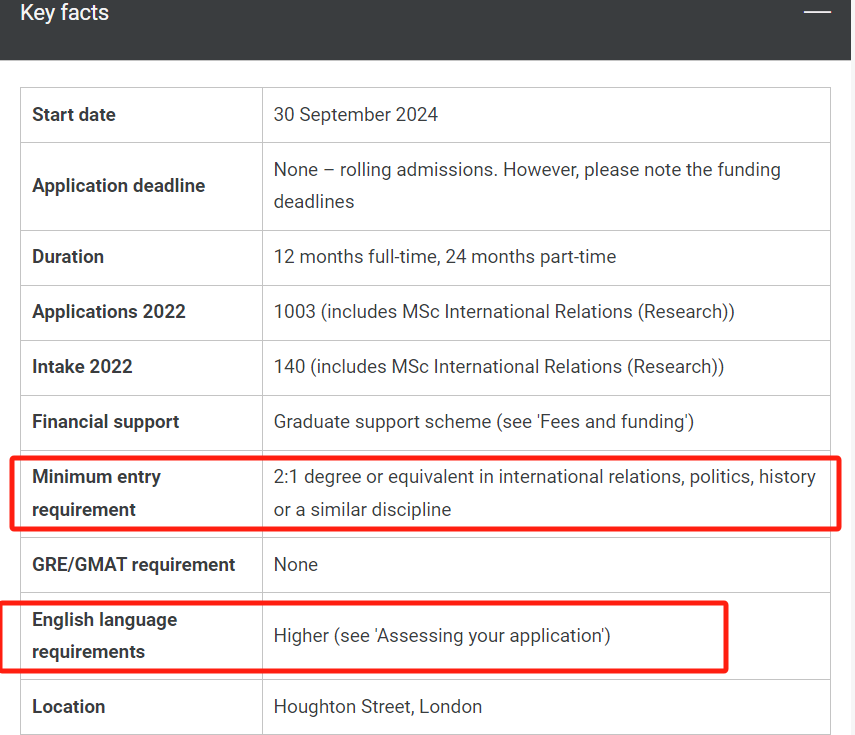Click the Minimum entry requirement label

click(x=96, y=493)
